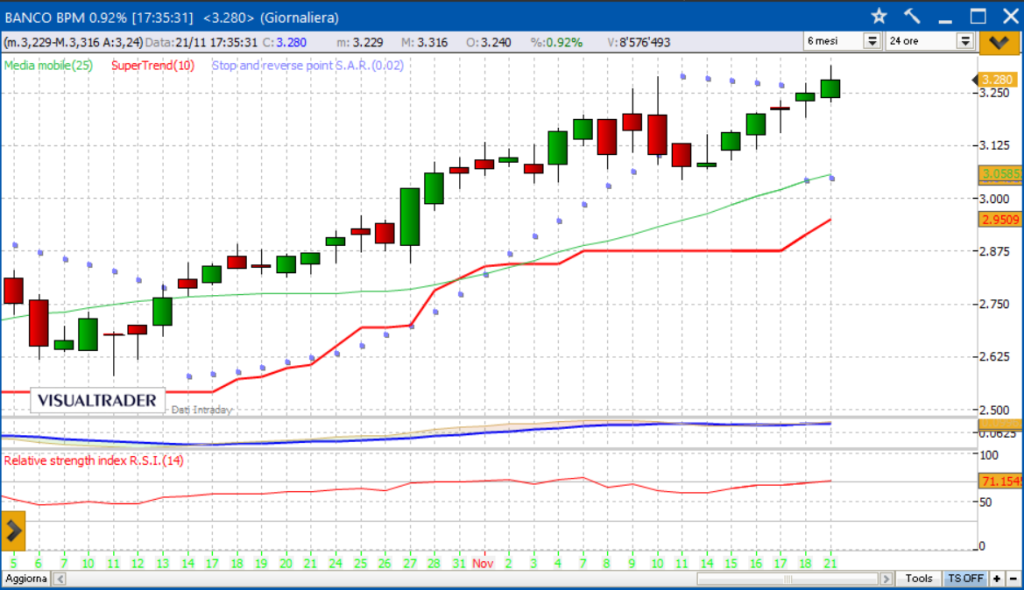Select Stop and reverse point S.A.R. label
This screenshot has width=1024, height=590.
point(308,65)
